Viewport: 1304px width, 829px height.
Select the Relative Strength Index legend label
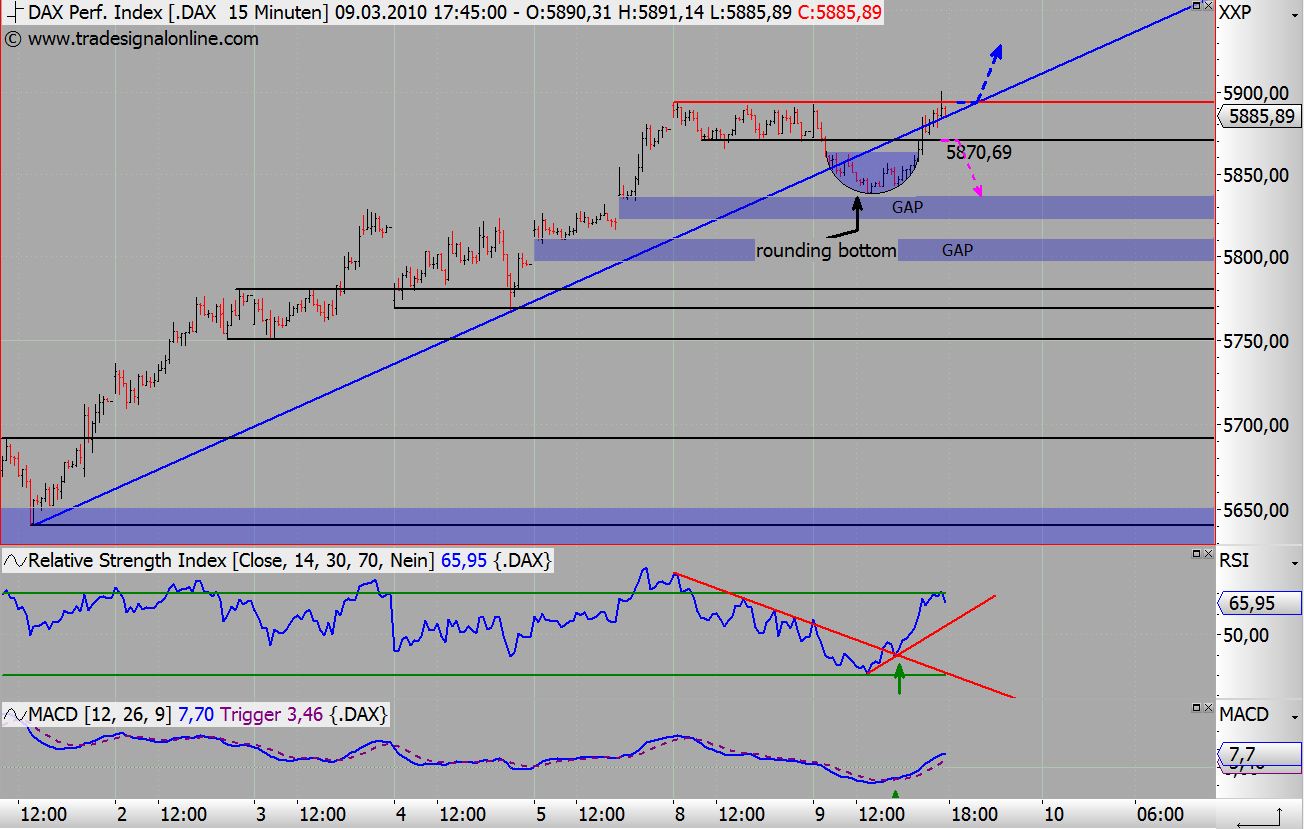point(230,560)
